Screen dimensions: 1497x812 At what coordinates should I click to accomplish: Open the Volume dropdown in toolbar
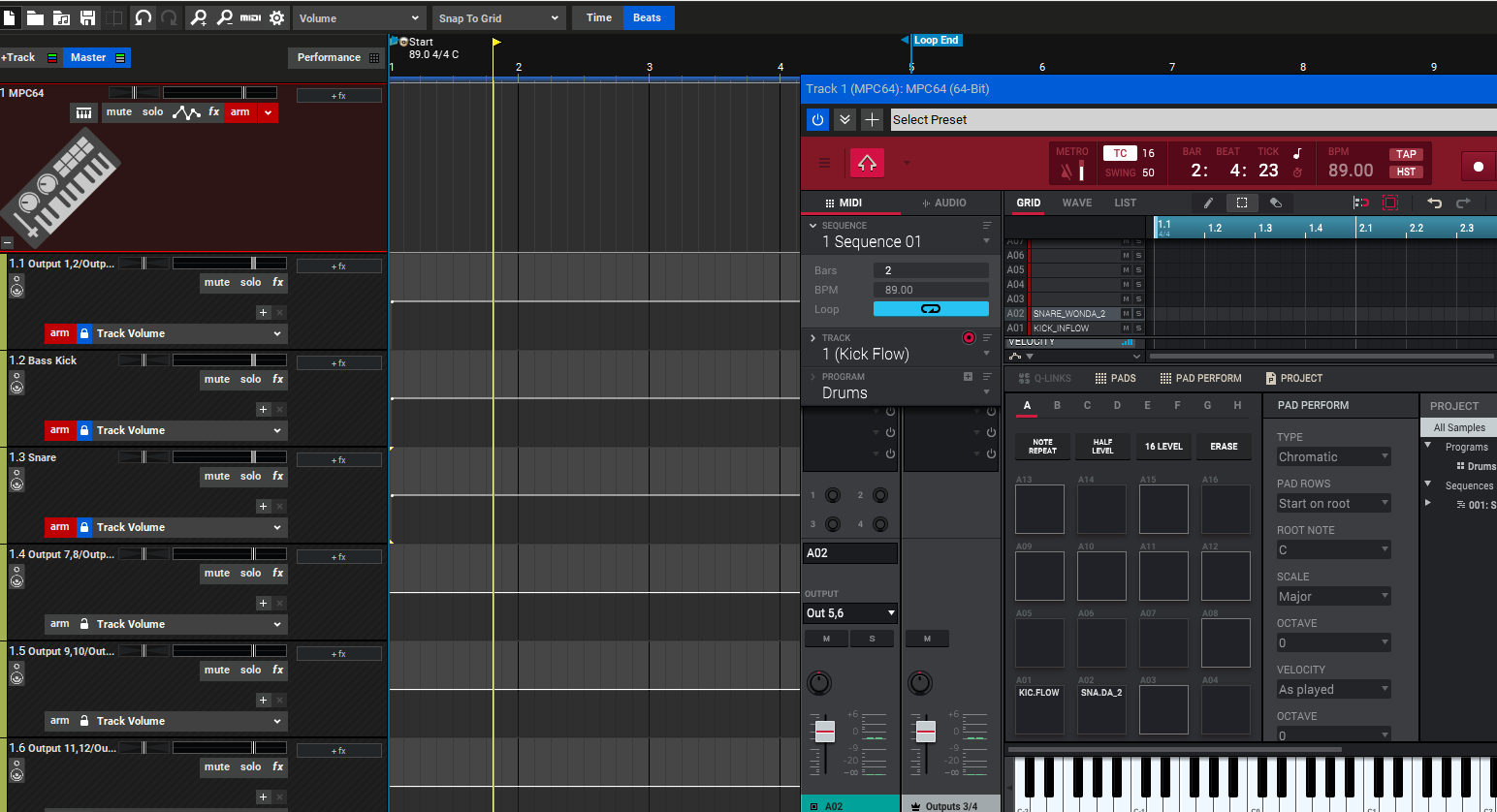tap(359, 17)
